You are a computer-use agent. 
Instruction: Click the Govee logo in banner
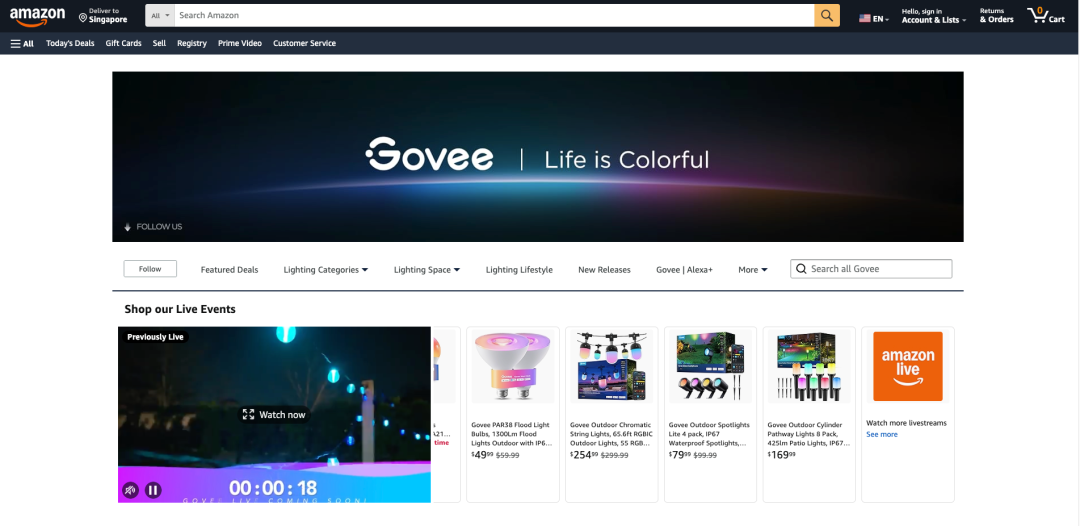[429, 154]
